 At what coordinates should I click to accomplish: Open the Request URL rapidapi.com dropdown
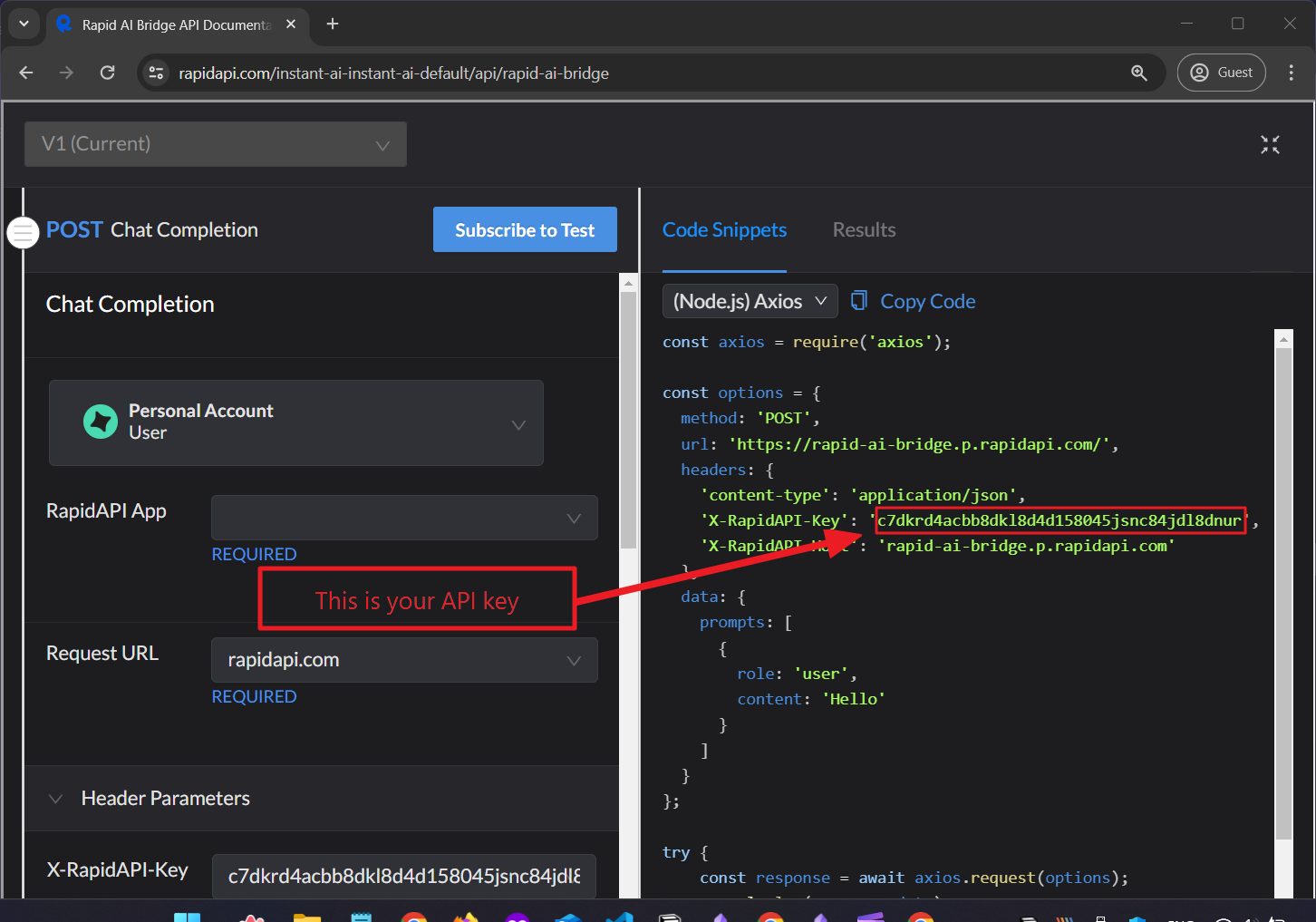pos(404,660)
